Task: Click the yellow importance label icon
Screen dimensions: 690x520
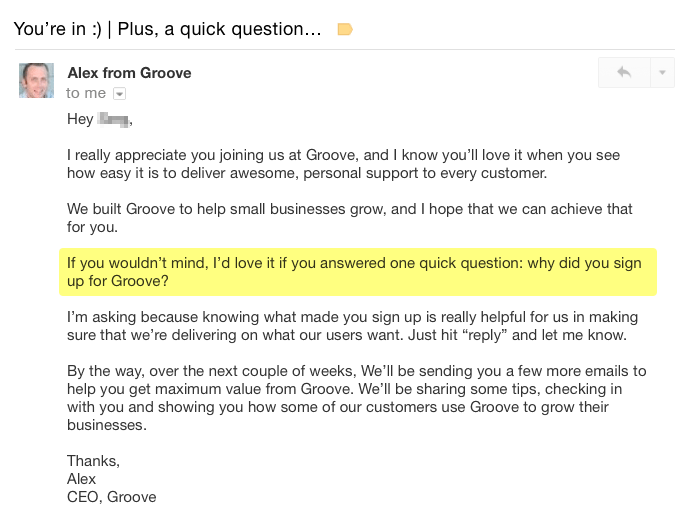Action: pos(345,29)
